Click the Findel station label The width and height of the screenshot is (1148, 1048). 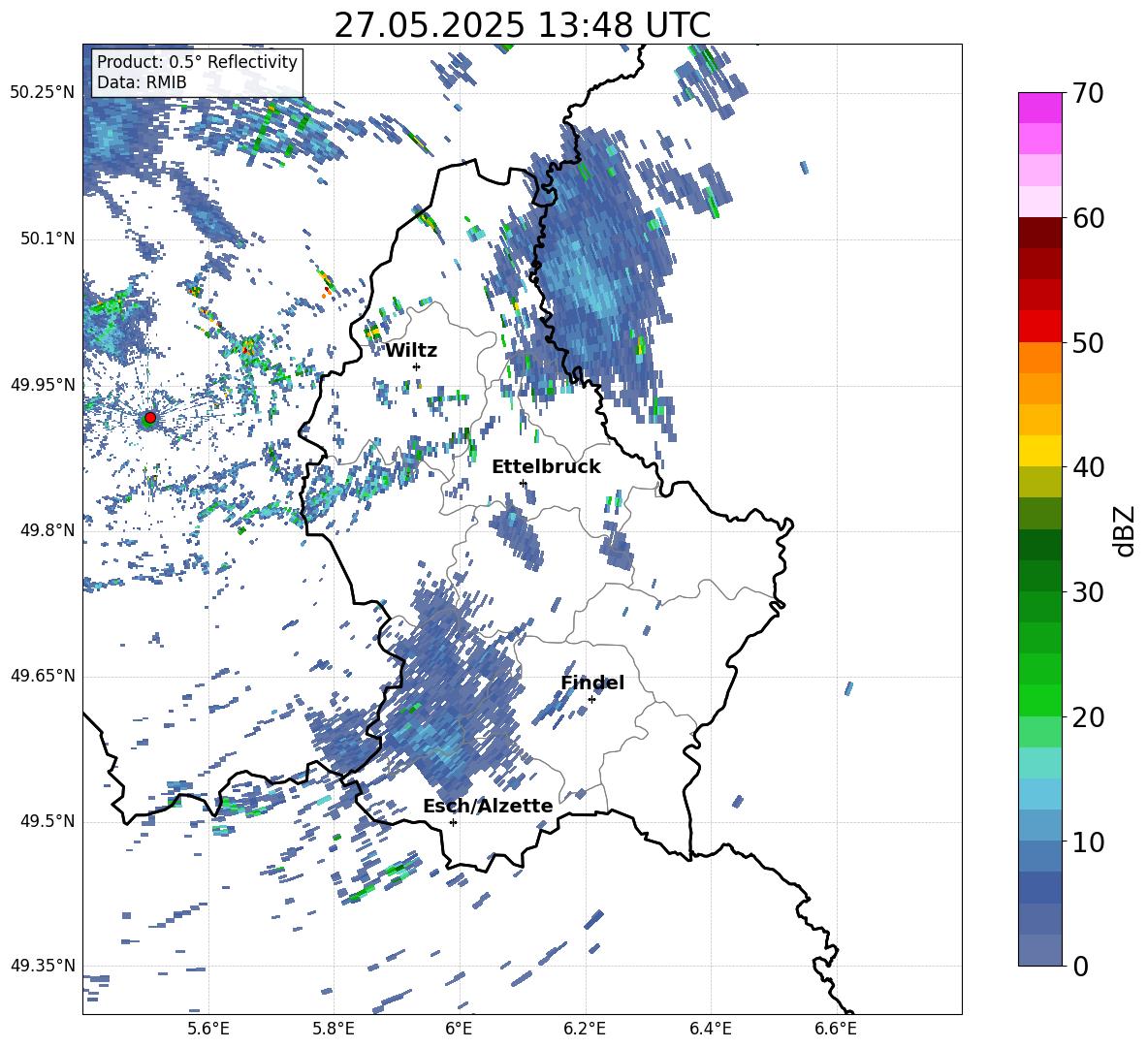click(592, 683)
